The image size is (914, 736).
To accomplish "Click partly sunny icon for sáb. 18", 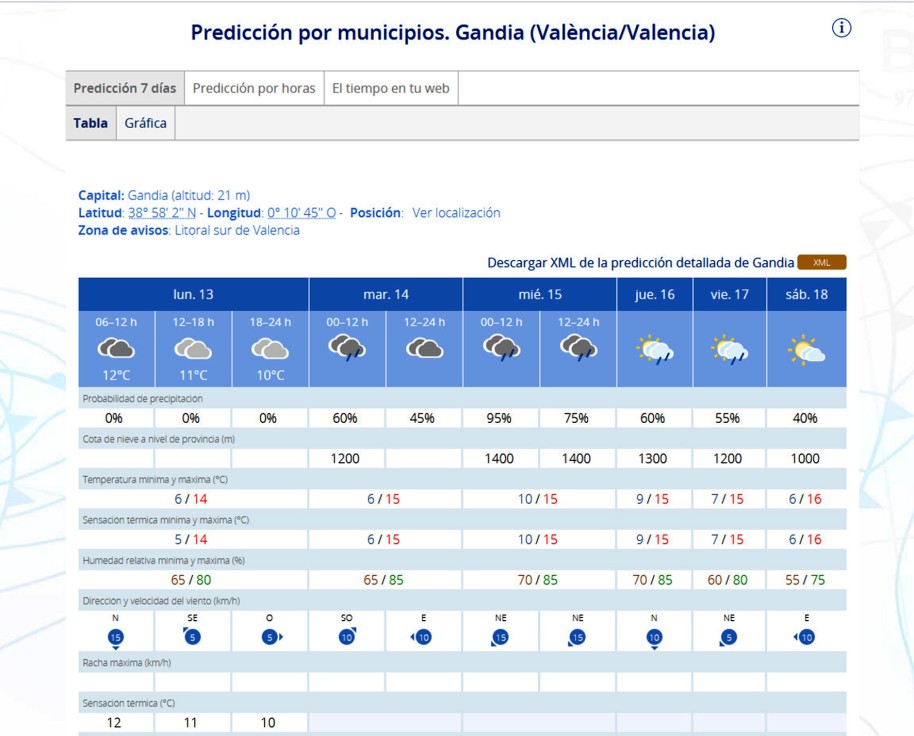I will click(x=806, y=350).
